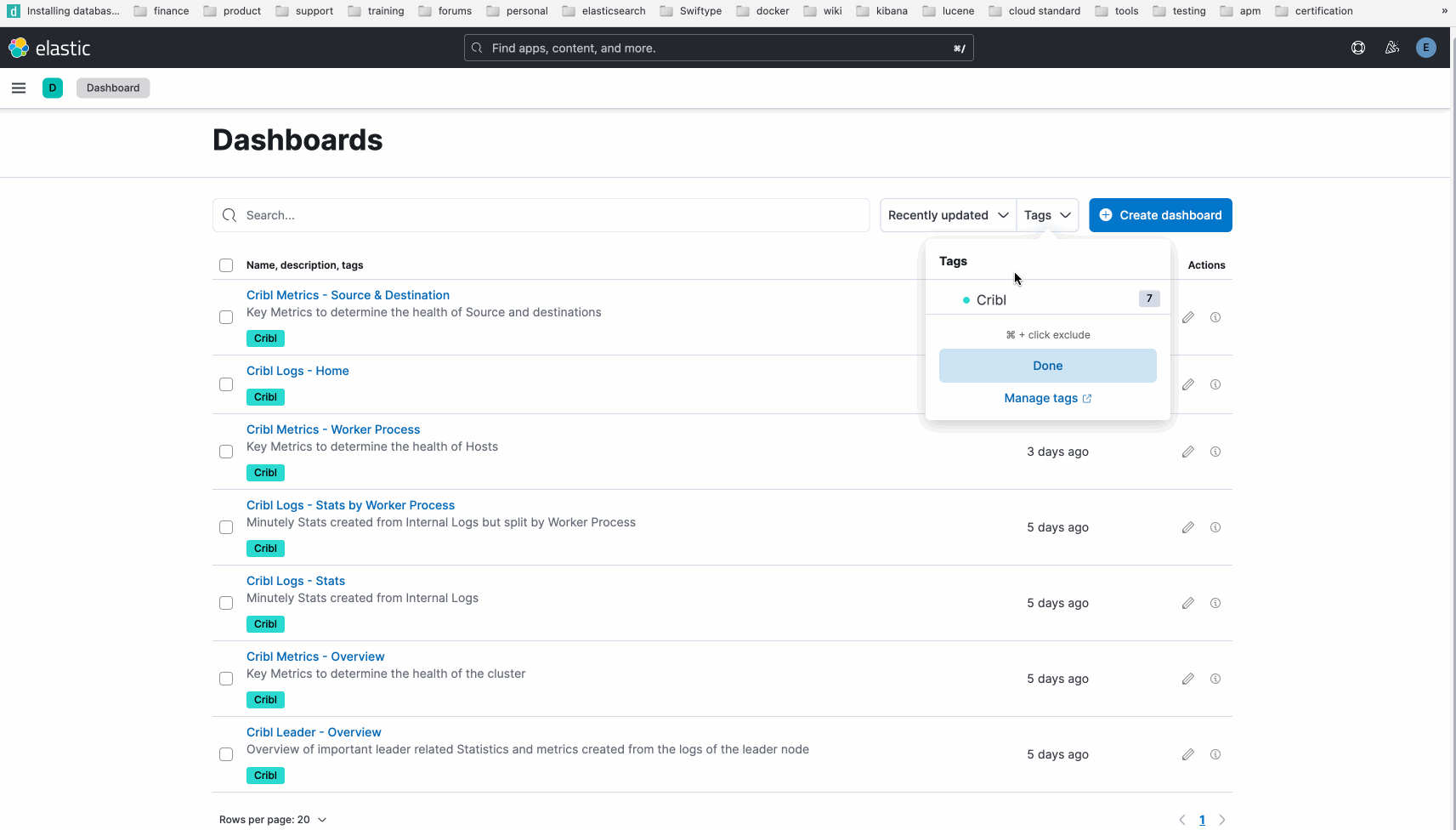Click the D space icon beside breadcrumb
Viewport: 1456px width, 830px height.
click(53, 88)
